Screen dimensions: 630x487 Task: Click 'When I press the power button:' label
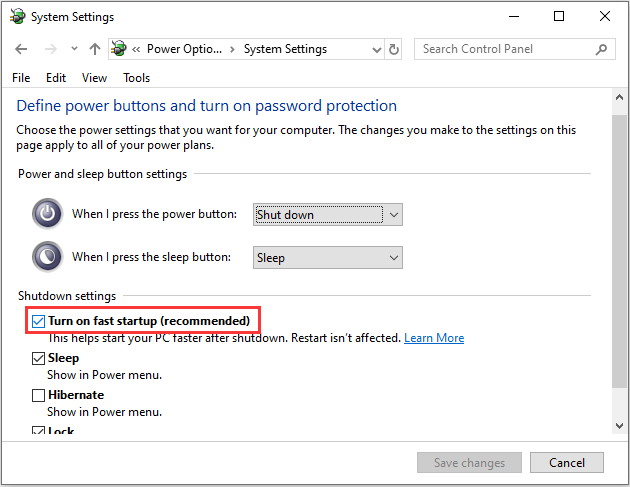(154, 214)
